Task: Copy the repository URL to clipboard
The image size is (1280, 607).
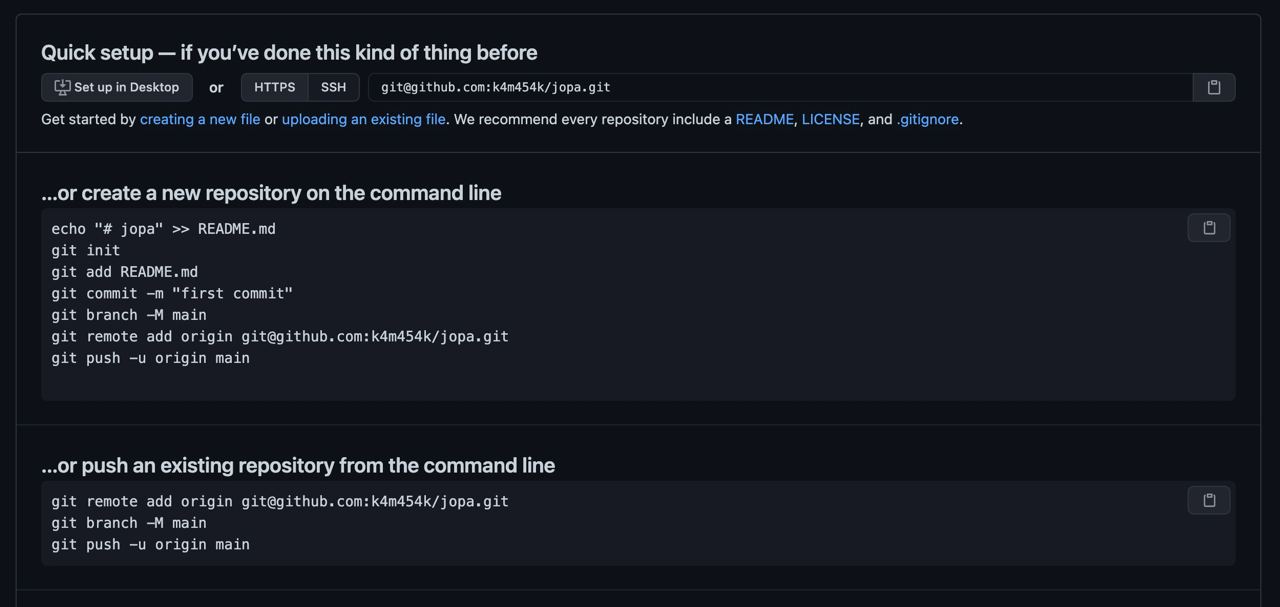Action: pyautogui.click(x=1214, y=87)
